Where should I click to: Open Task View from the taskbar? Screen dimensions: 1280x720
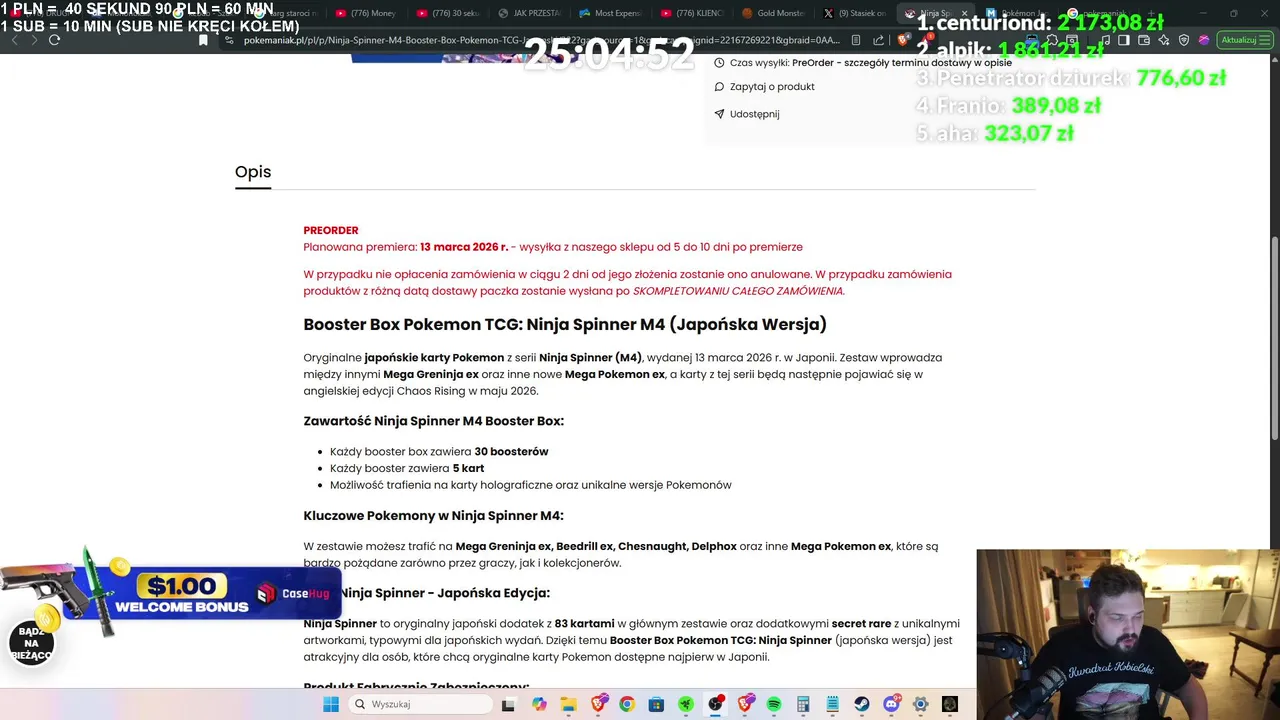click(508, 705)
